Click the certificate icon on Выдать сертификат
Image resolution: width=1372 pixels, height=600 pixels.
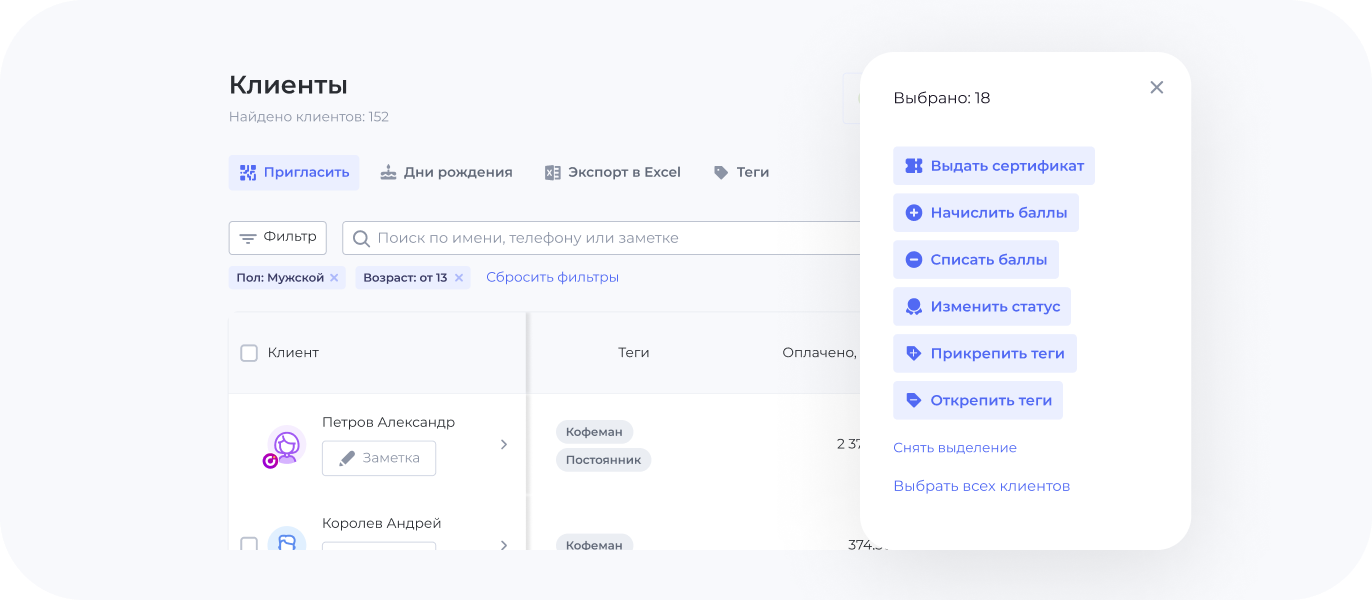(x=913, y=165)
